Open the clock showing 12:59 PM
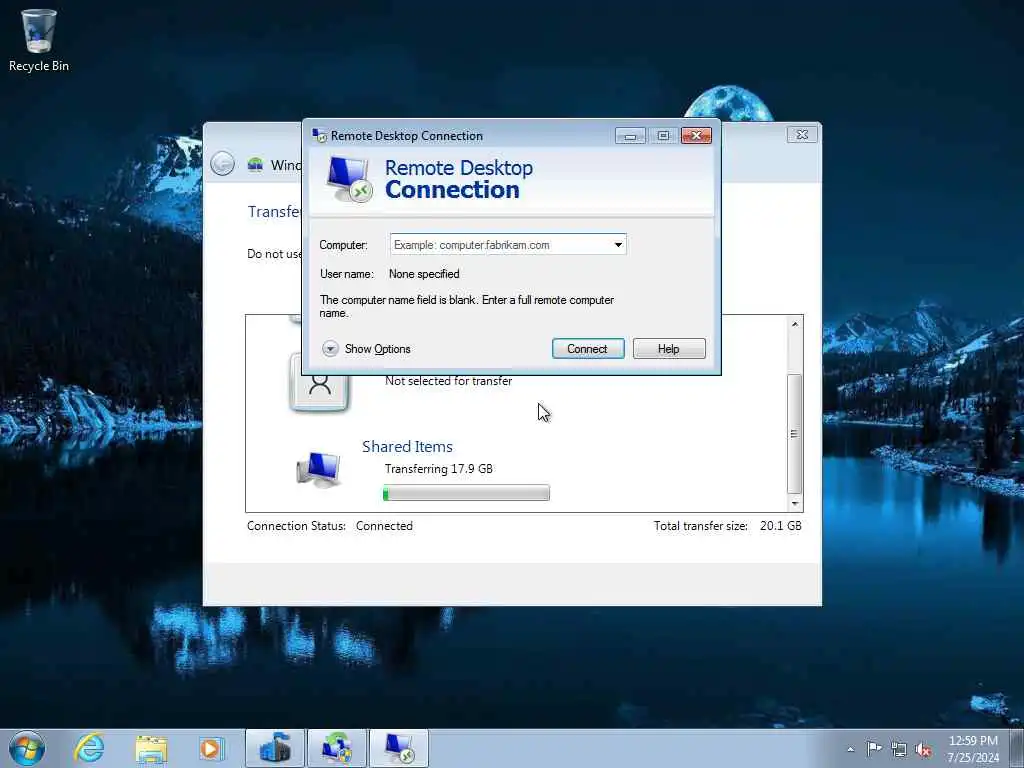 tap(973, 748)
